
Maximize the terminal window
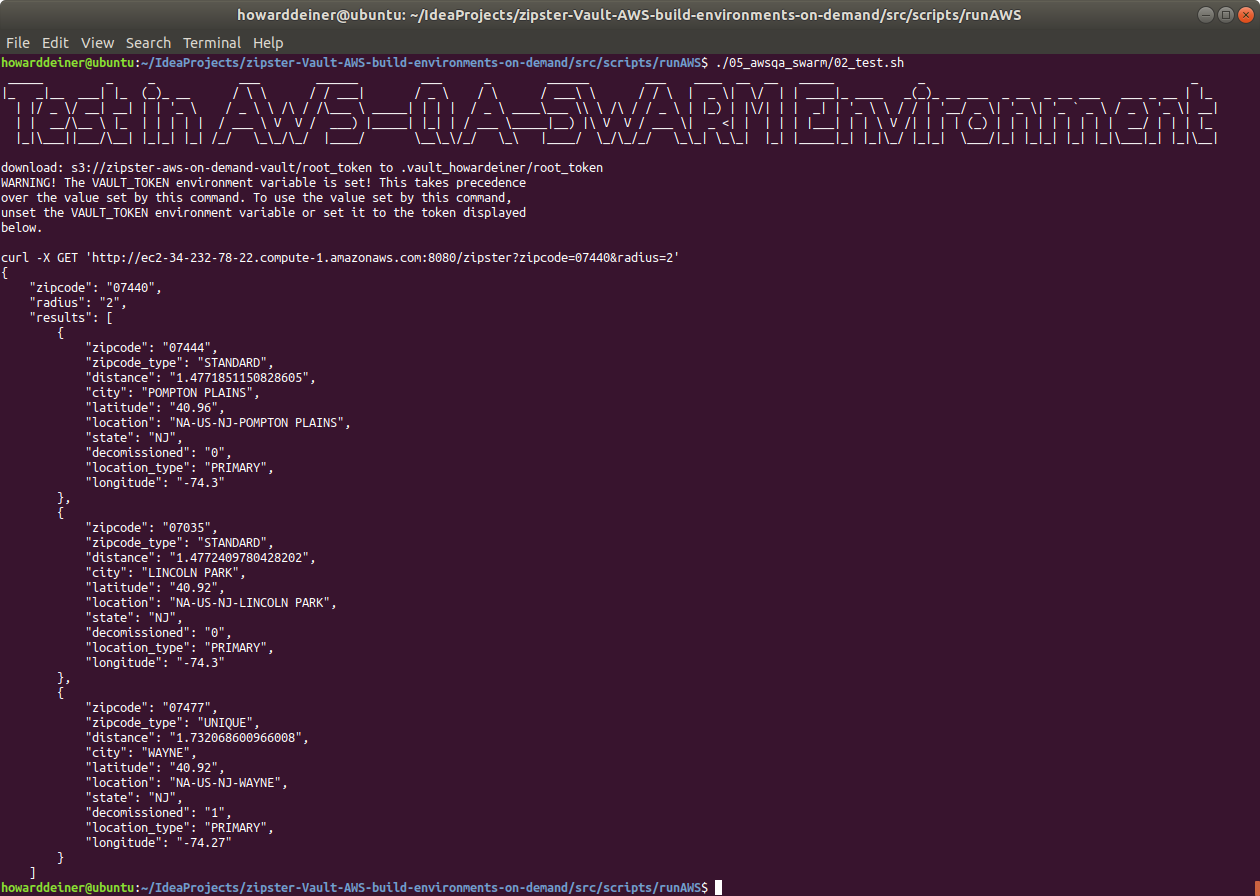(1225, 14)
